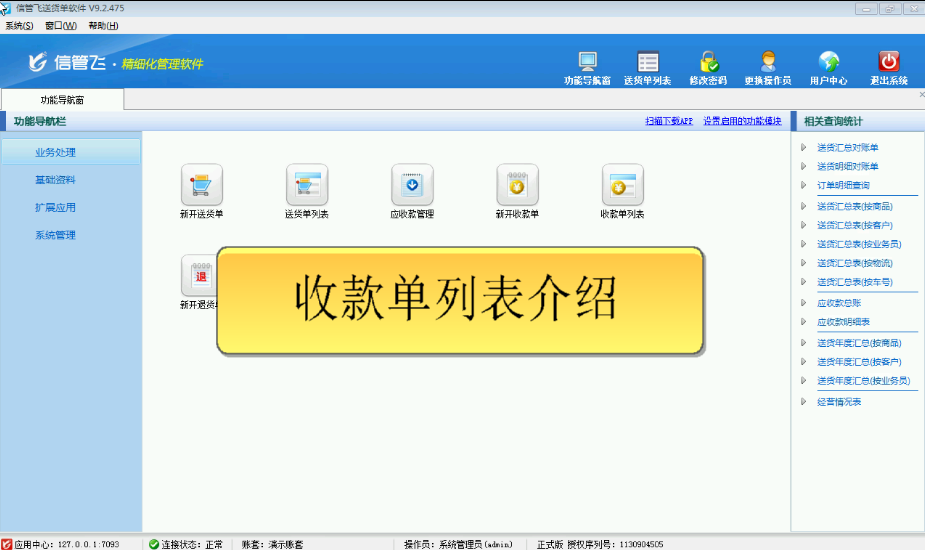This screenshot has height=550, width=925.
Task: Click the 功能导航窗 monitor icon in the top toolbar
Action: 587,62
